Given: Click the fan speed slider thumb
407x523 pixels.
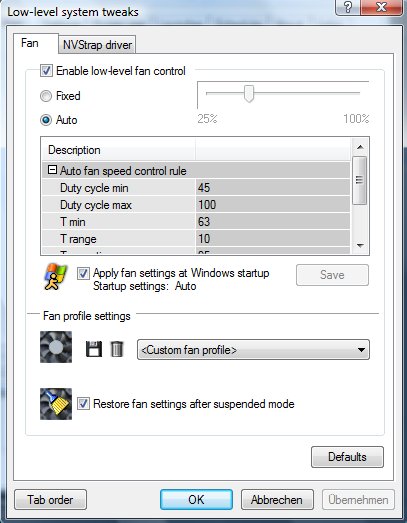Looking at the screenshot, I should 249,93.
